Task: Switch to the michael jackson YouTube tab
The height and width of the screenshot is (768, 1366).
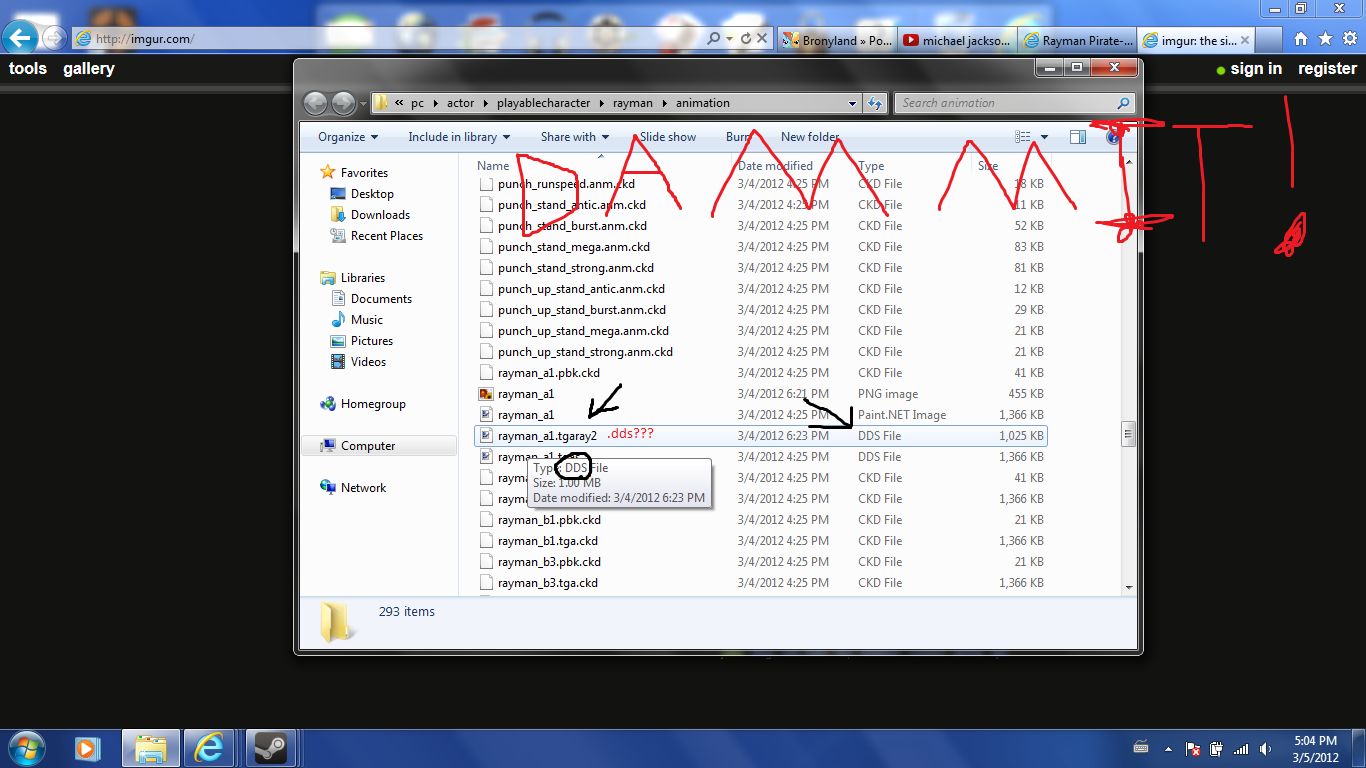Action: pyautogui.click(x=957, y=40)
